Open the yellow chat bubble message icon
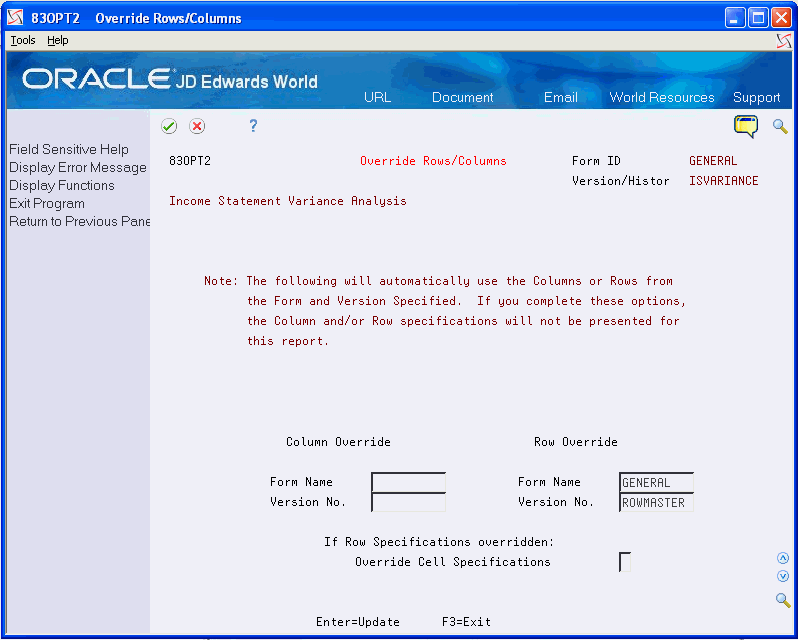This screenshot has width=798, height=640. coord(746,127)
